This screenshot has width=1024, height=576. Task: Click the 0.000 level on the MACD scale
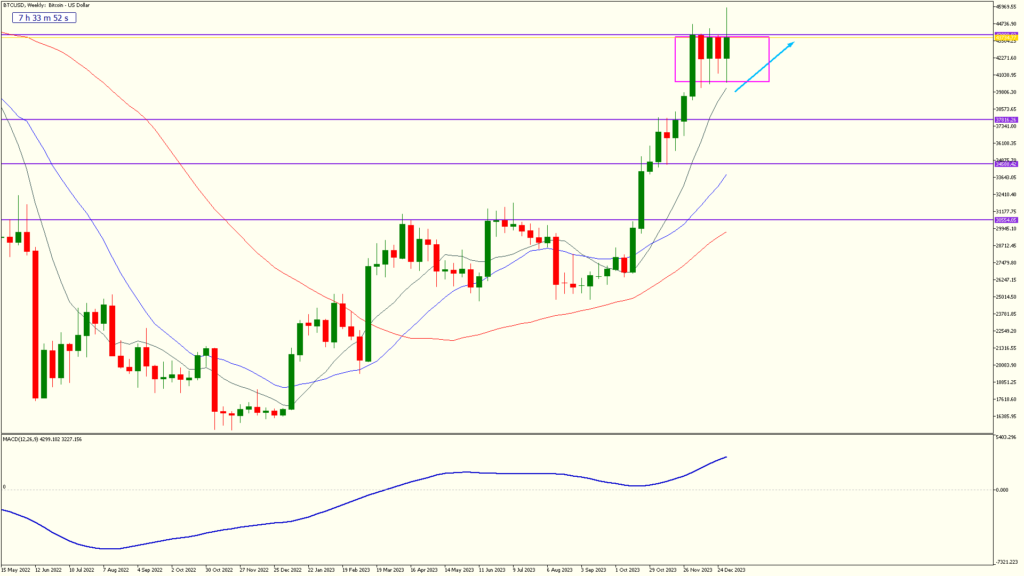[x=1004, y=489]
